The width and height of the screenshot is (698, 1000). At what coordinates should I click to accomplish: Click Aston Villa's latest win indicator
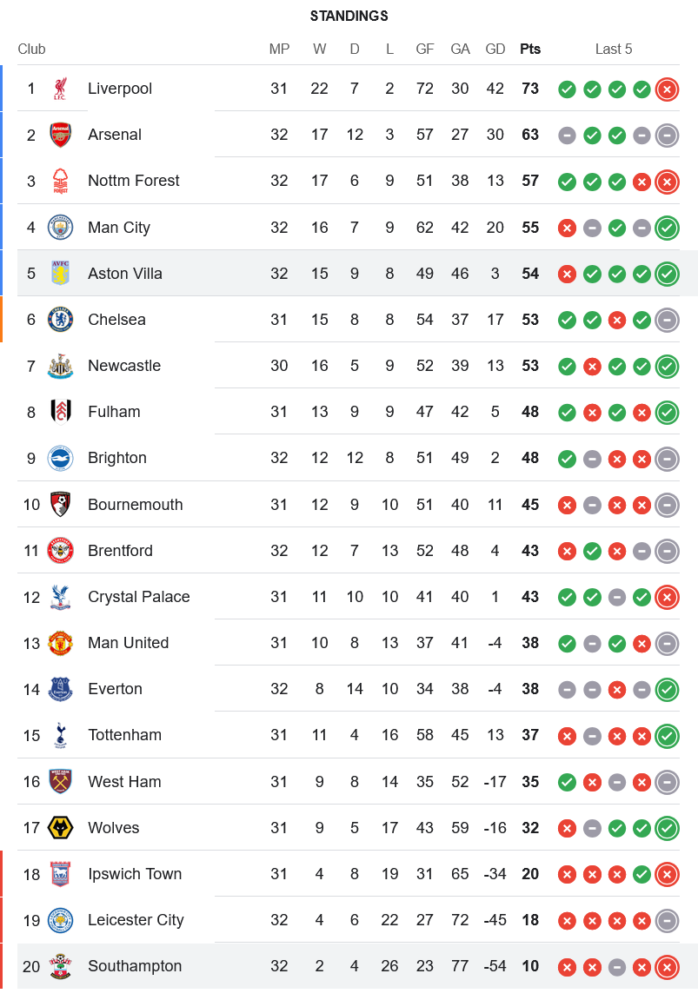[x=667, y=274]
